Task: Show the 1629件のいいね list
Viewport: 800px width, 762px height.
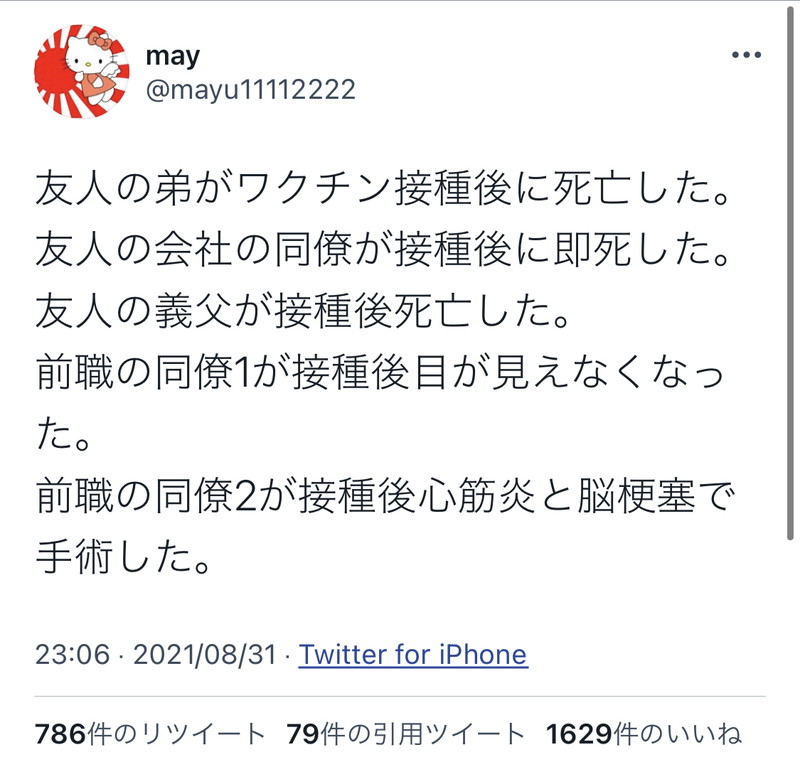Action: tap(643, 734)
